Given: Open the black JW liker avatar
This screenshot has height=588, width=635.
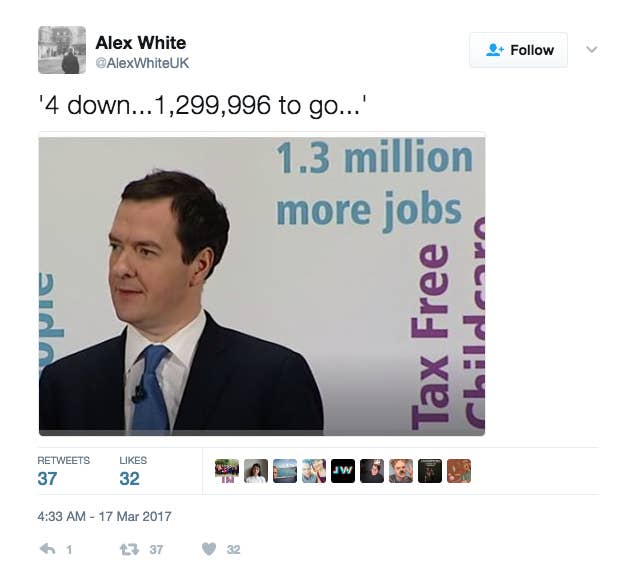Looking at the screenshot, I should (x=343, y=471).
